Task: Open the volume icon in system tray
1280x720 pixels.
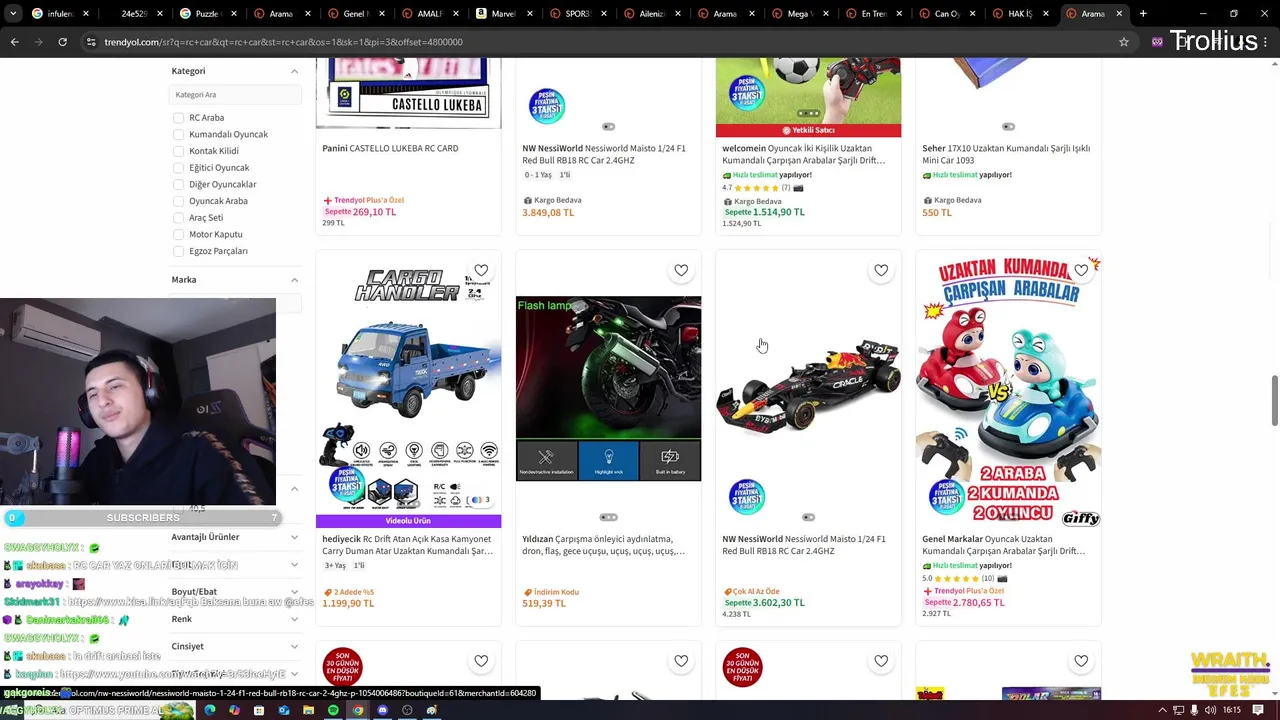Action: pos(1211,711)
